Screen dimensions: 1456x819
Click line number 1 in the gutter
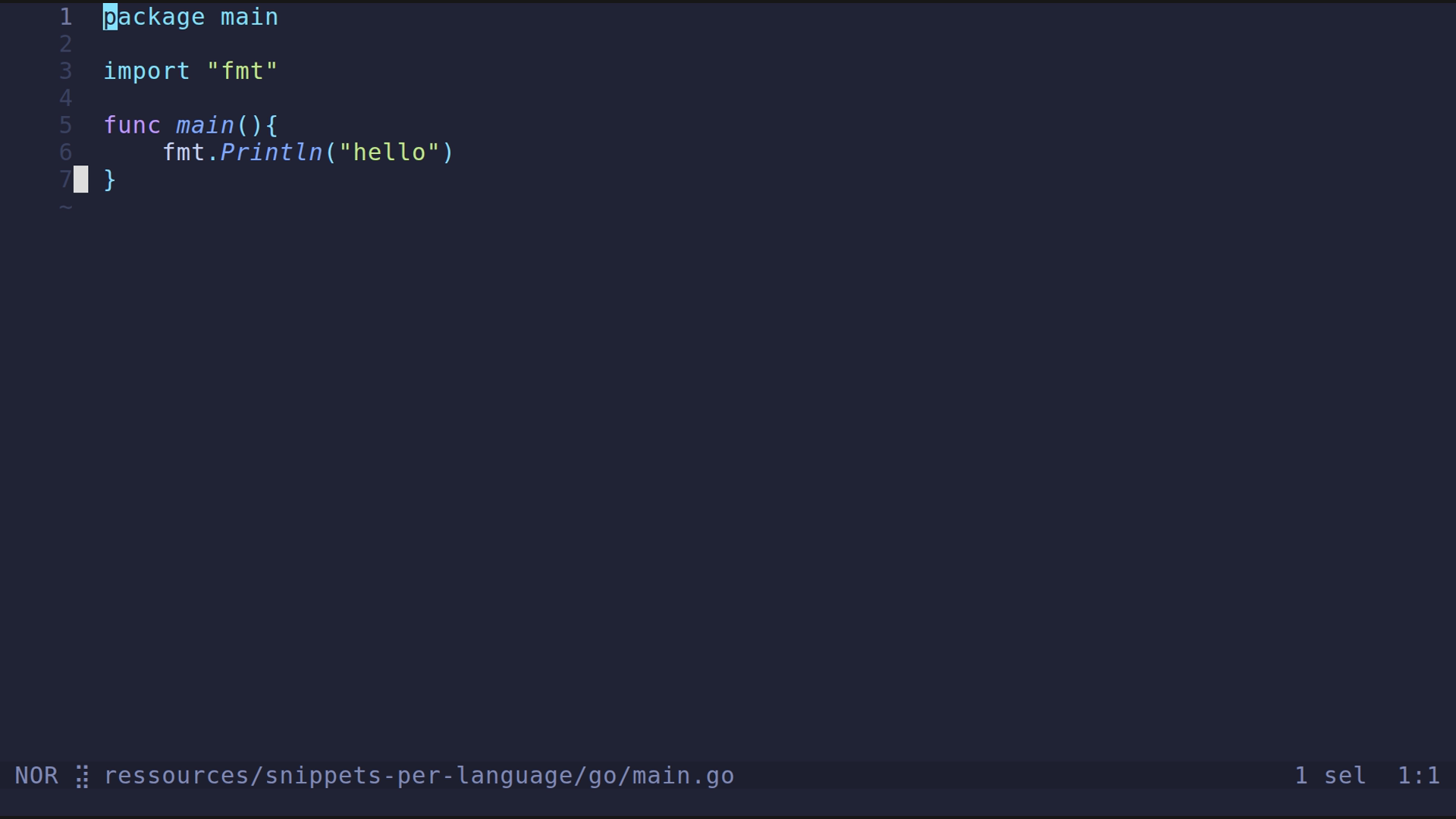tap(66, 17)
